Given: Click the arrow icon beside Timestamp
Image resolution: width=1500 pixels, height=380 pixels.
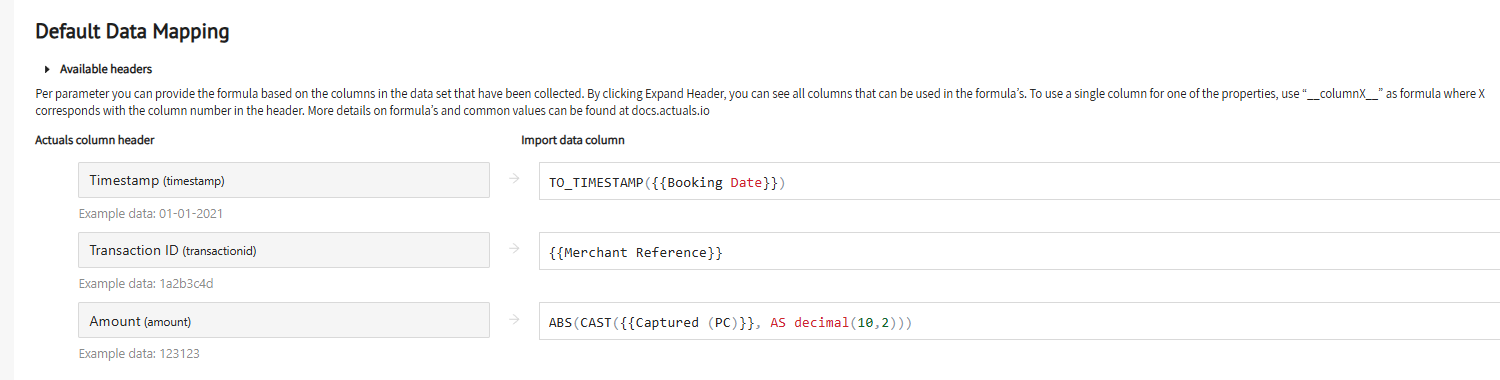Looking at the screenshot, I should coord(515,179).
